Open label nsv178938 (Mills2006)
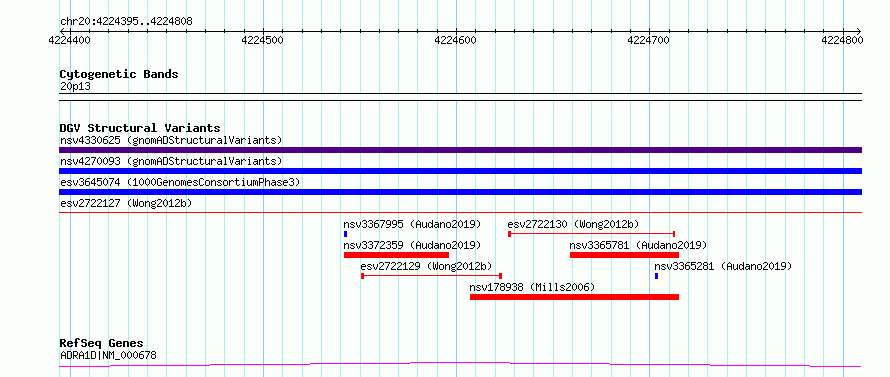Screen dimensions: 890x377 (532, 287)
